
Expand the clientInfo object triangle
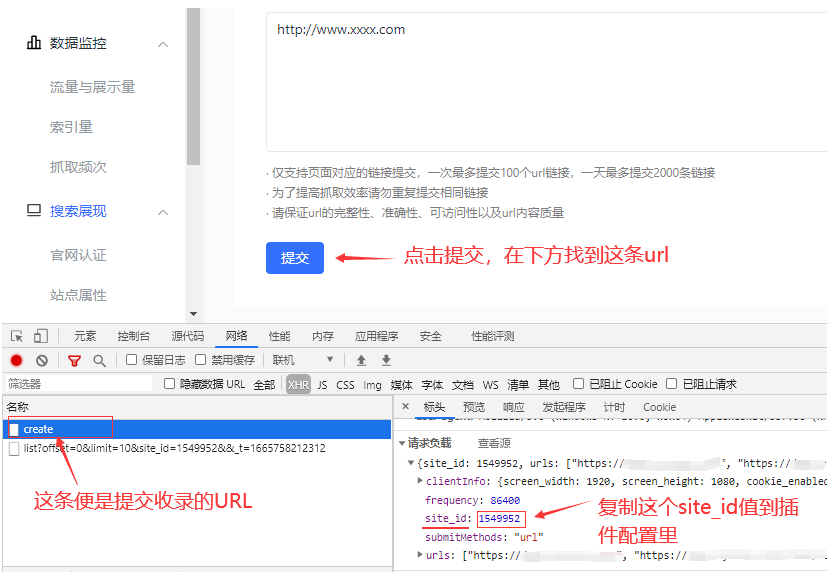coord(420,481)
